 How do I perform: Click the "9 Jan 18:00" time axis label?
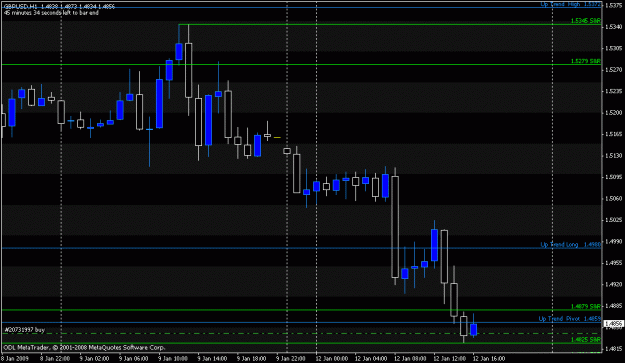click(251, 358)
